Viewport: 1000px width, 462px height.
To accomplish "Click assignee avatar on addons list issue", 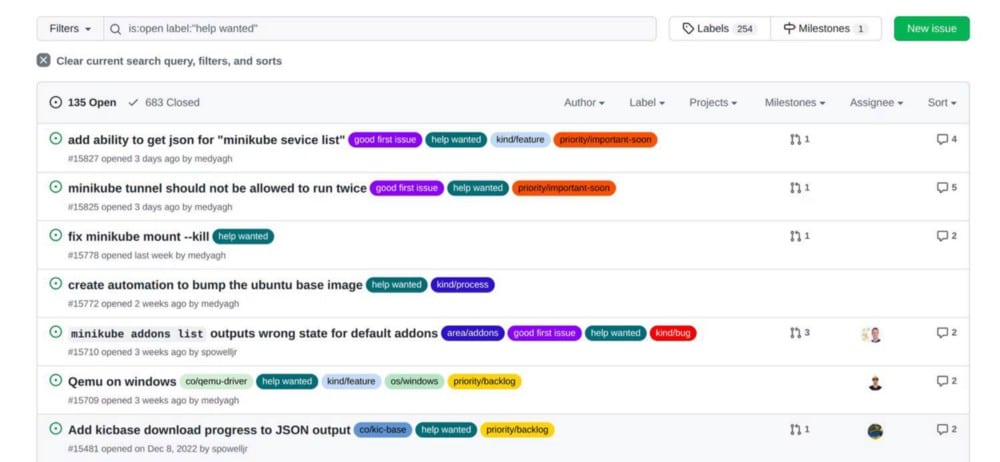I will coord(872,335).
